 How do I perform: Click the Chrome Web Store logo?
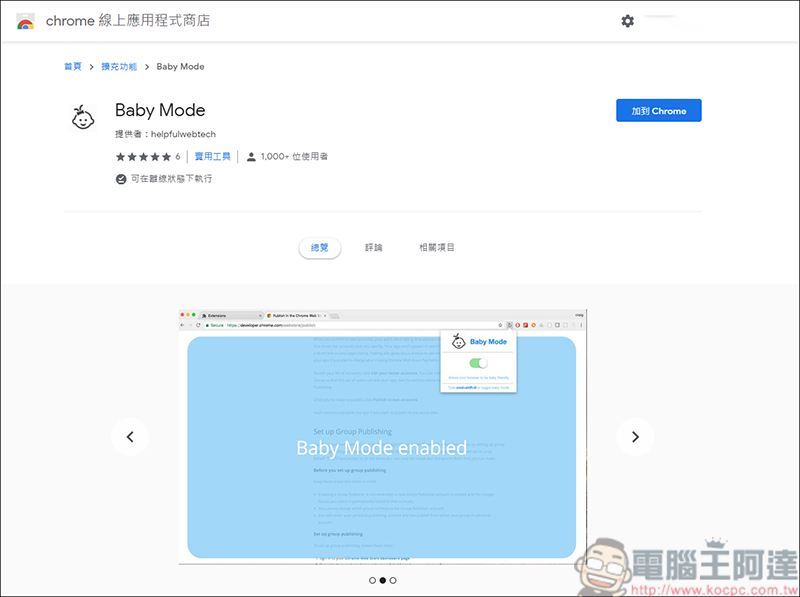coord(25,21)
